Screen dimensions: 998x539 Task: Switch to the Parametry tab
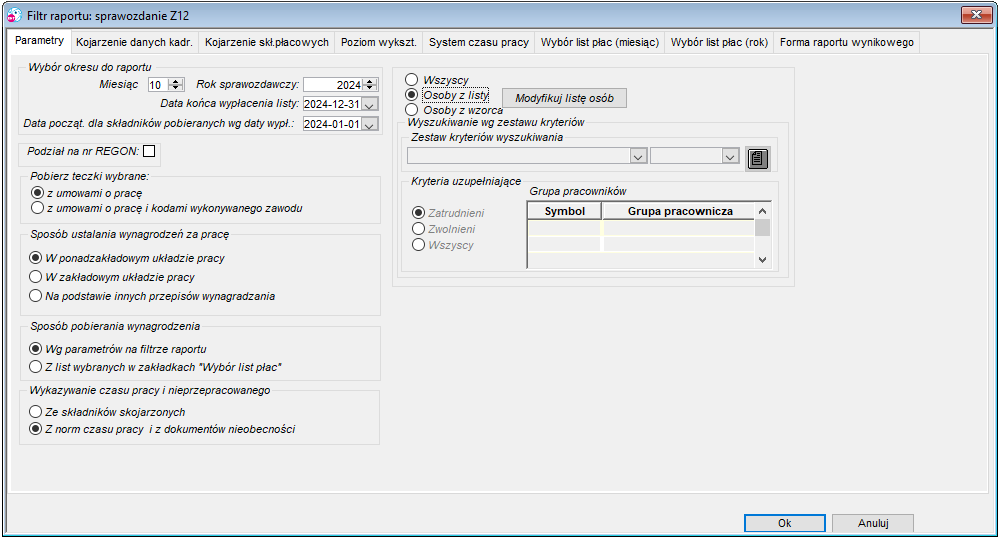click(39, 41)
